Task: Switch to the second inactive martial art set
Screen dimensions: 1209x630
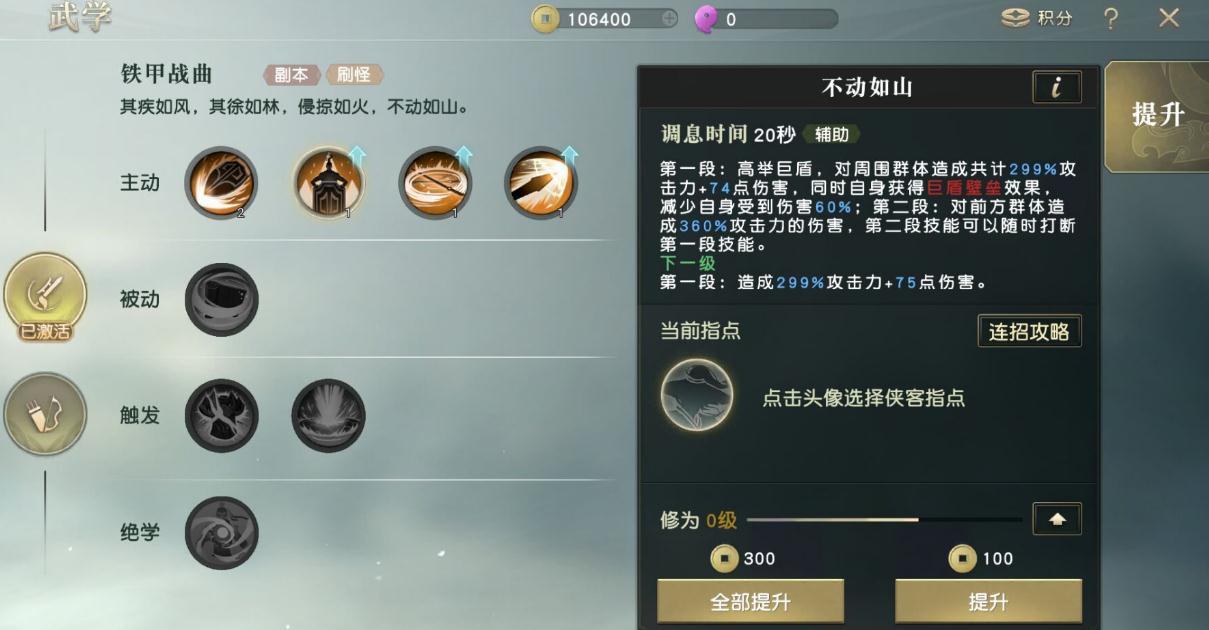Action: pyautogui.click(x=45, y=414)
